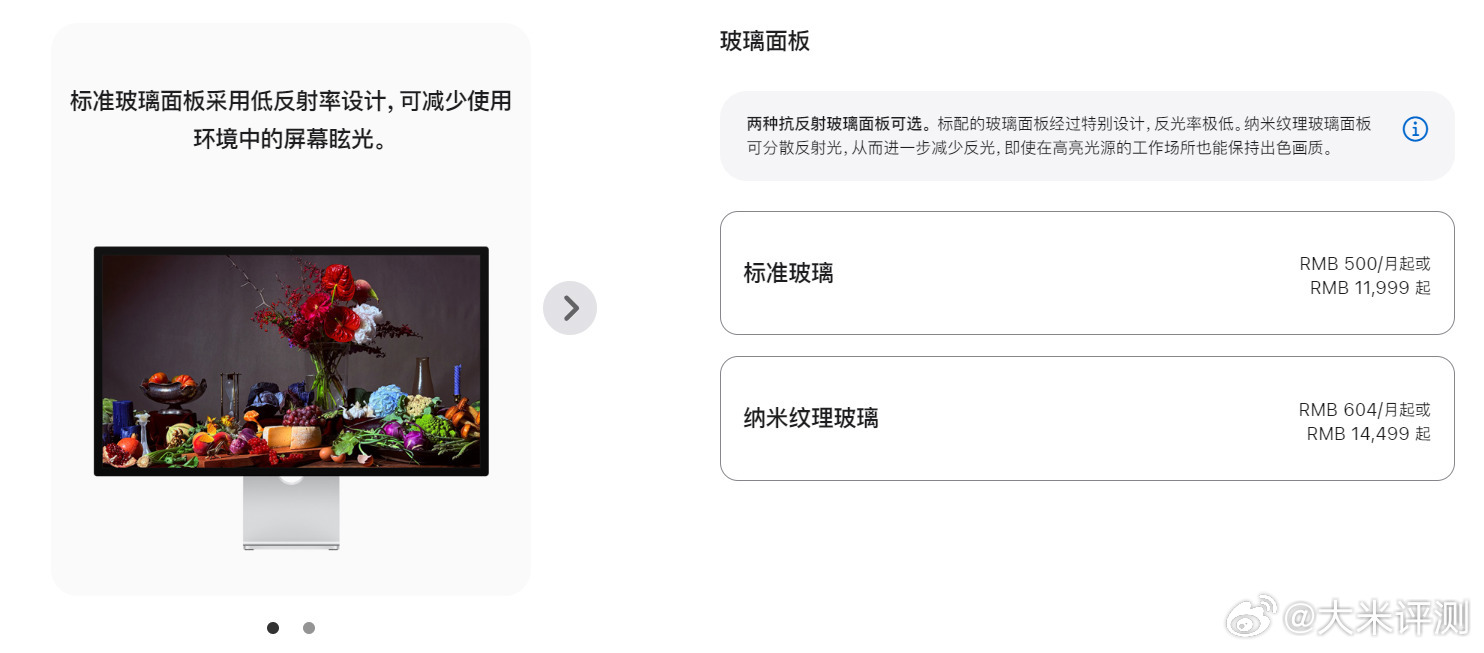Click the bold 两种抗反射玻璃面板可选 text
Image resolution: width=1484 pixels, height=653 pixels.
(839, 125)
